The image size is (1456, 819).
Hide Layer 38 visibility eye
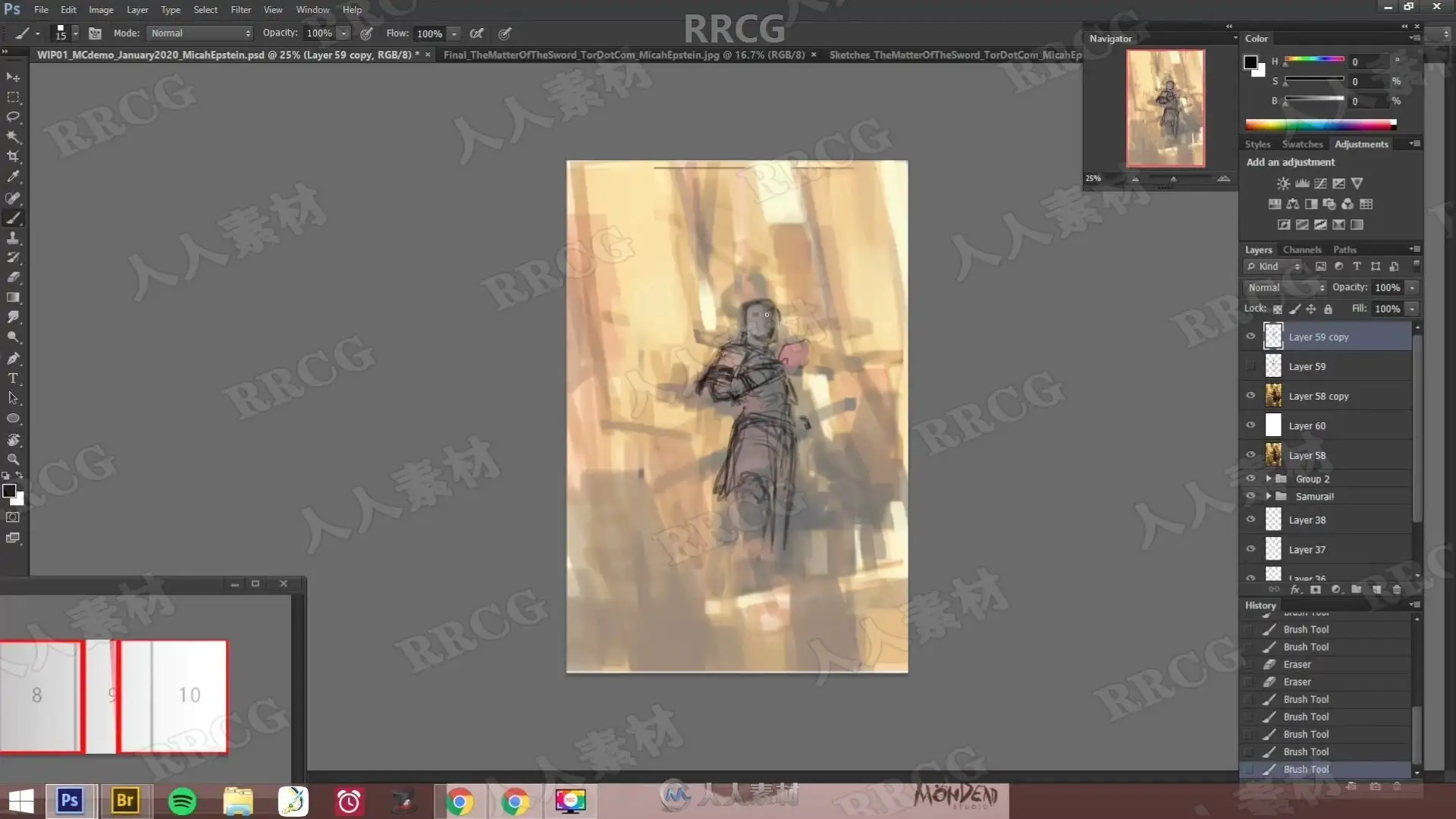1250,519
